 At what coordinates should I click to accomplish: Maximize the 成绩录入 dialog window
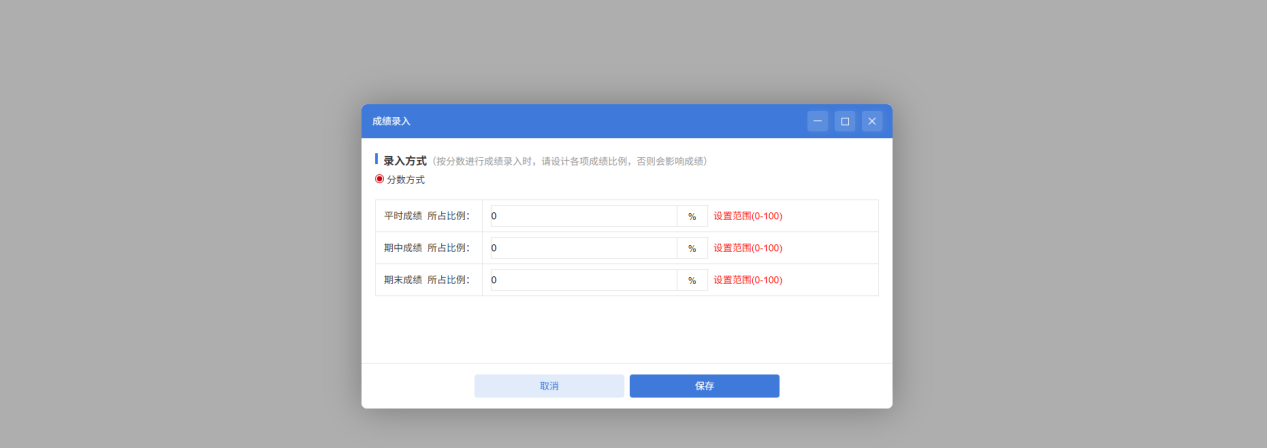845,121
